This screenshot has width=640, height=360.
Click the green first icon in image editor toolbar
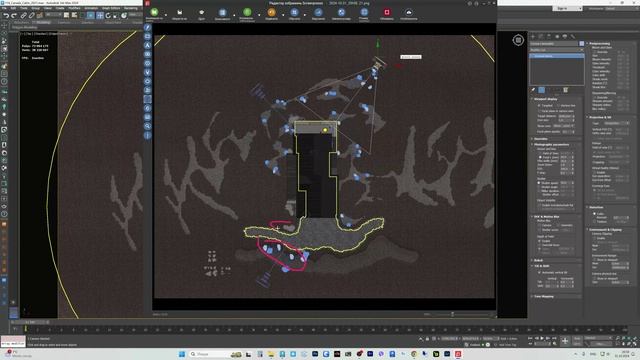pyautogui.click(x=154, y=13)
